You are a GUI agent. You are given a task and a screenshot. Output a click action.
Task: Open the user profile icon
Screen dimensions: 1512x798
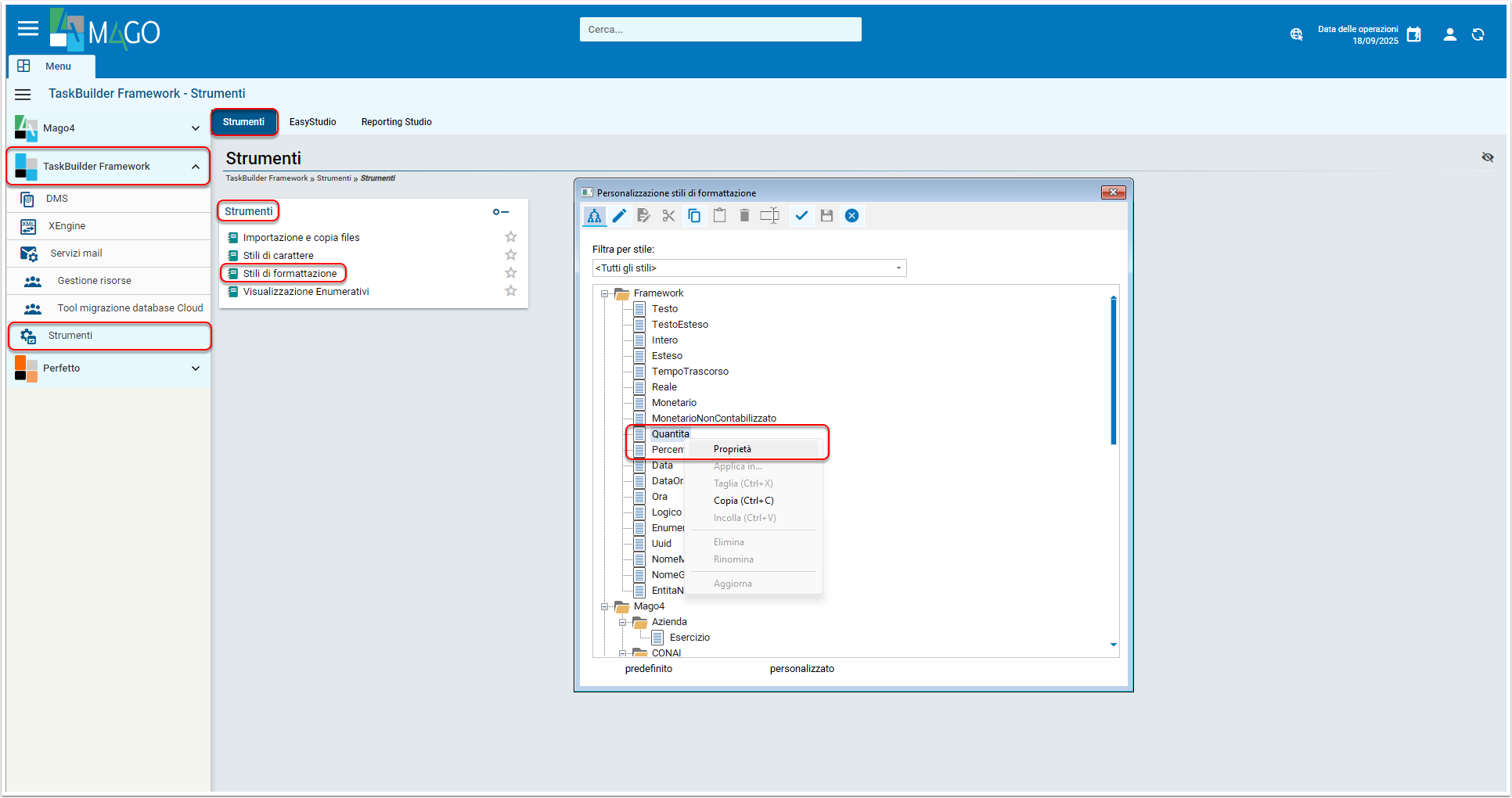coord(1450,34)
